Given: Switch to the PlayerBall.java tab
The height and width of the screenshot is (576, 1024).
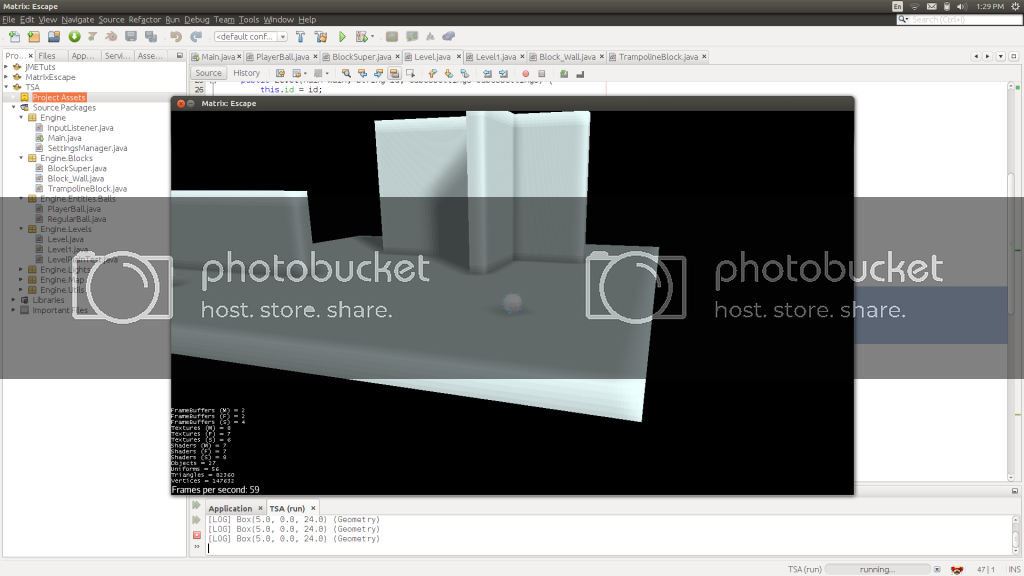Looking at the screenshot, I should [282, 57].
